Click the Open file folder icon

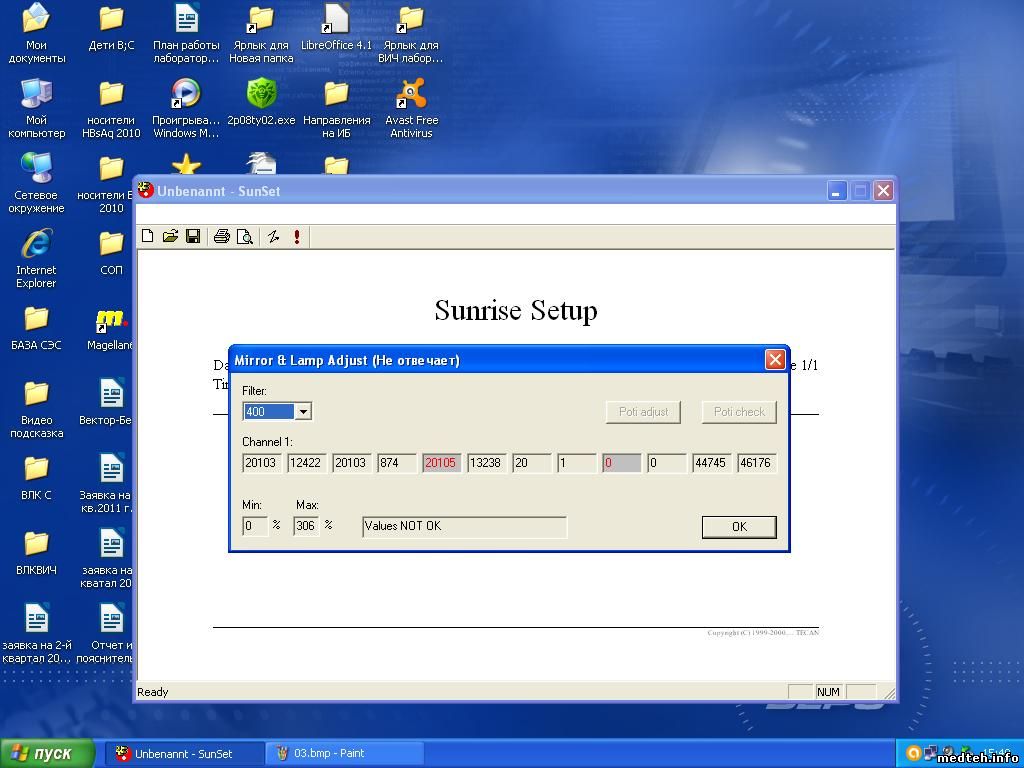pyautogui.click(x=170, y=237)
